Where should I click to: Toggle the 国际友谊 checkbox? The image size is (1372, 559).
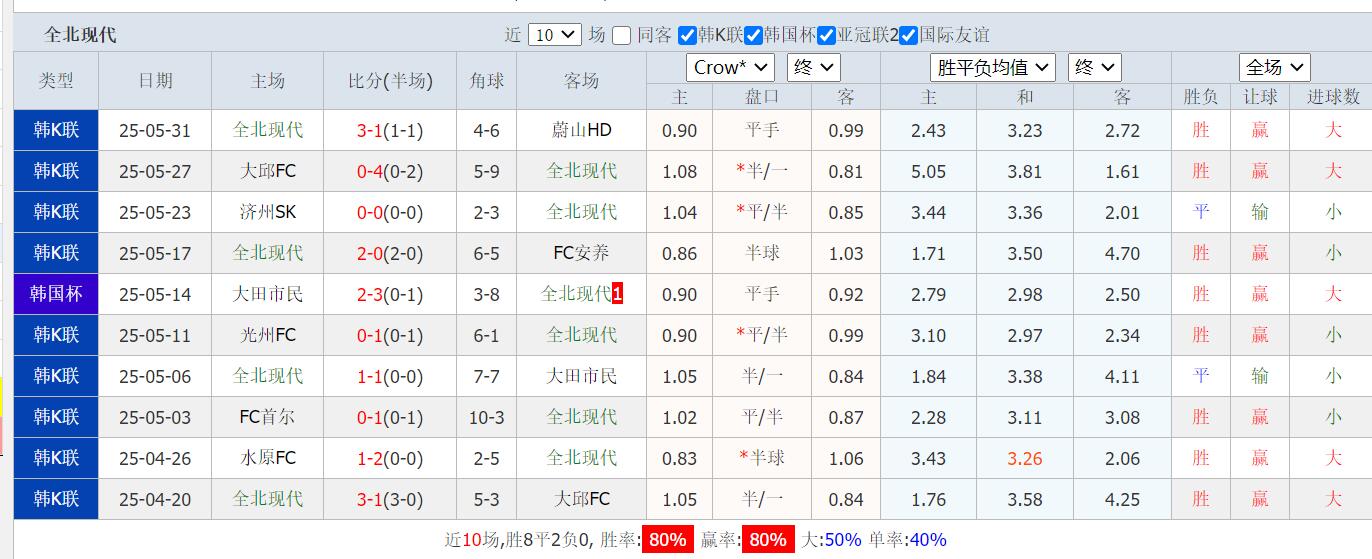click(908, 35)
